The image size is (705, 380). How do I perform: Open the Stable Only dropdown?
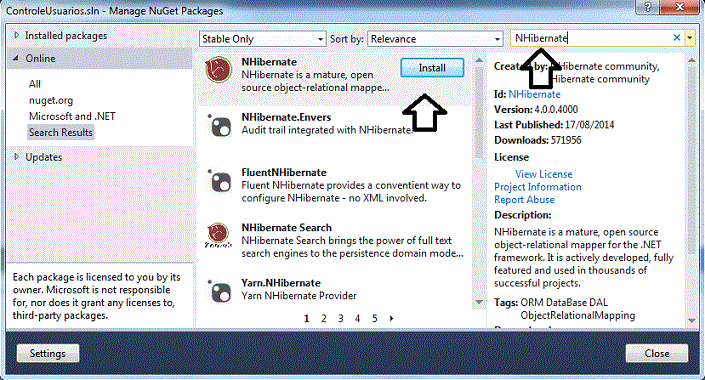click(263, 39)
